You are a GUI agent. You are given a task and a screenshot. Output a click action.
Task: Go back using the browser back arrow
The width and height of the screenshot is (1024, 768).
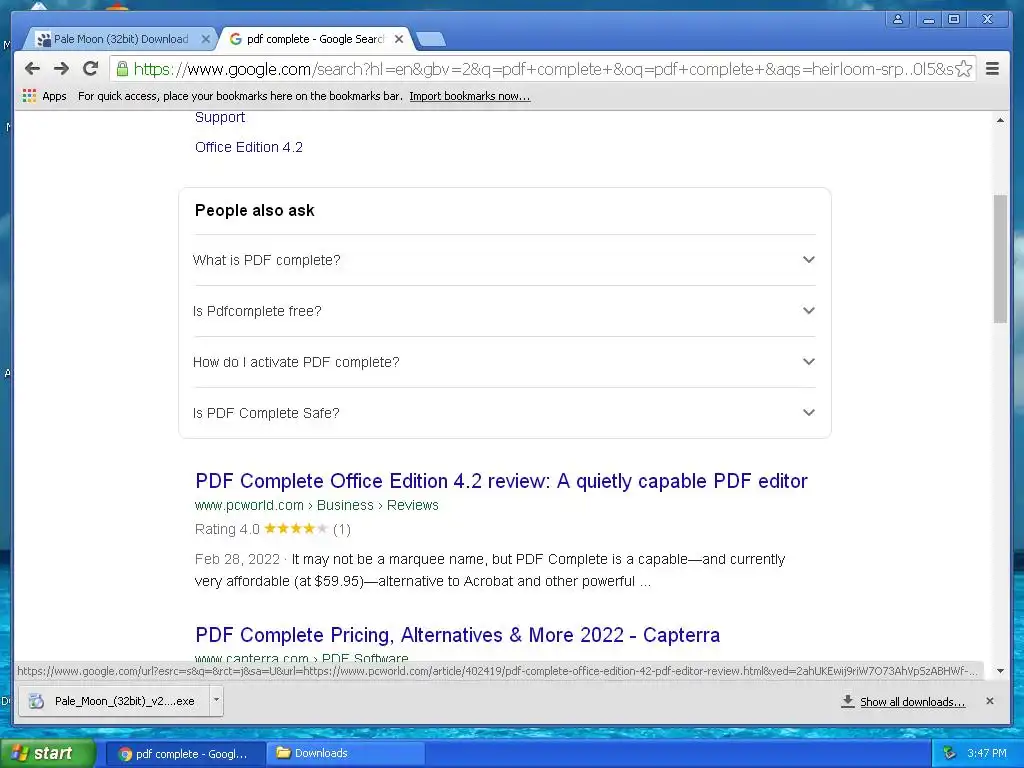pyautogui.click(x=32, y=69)
